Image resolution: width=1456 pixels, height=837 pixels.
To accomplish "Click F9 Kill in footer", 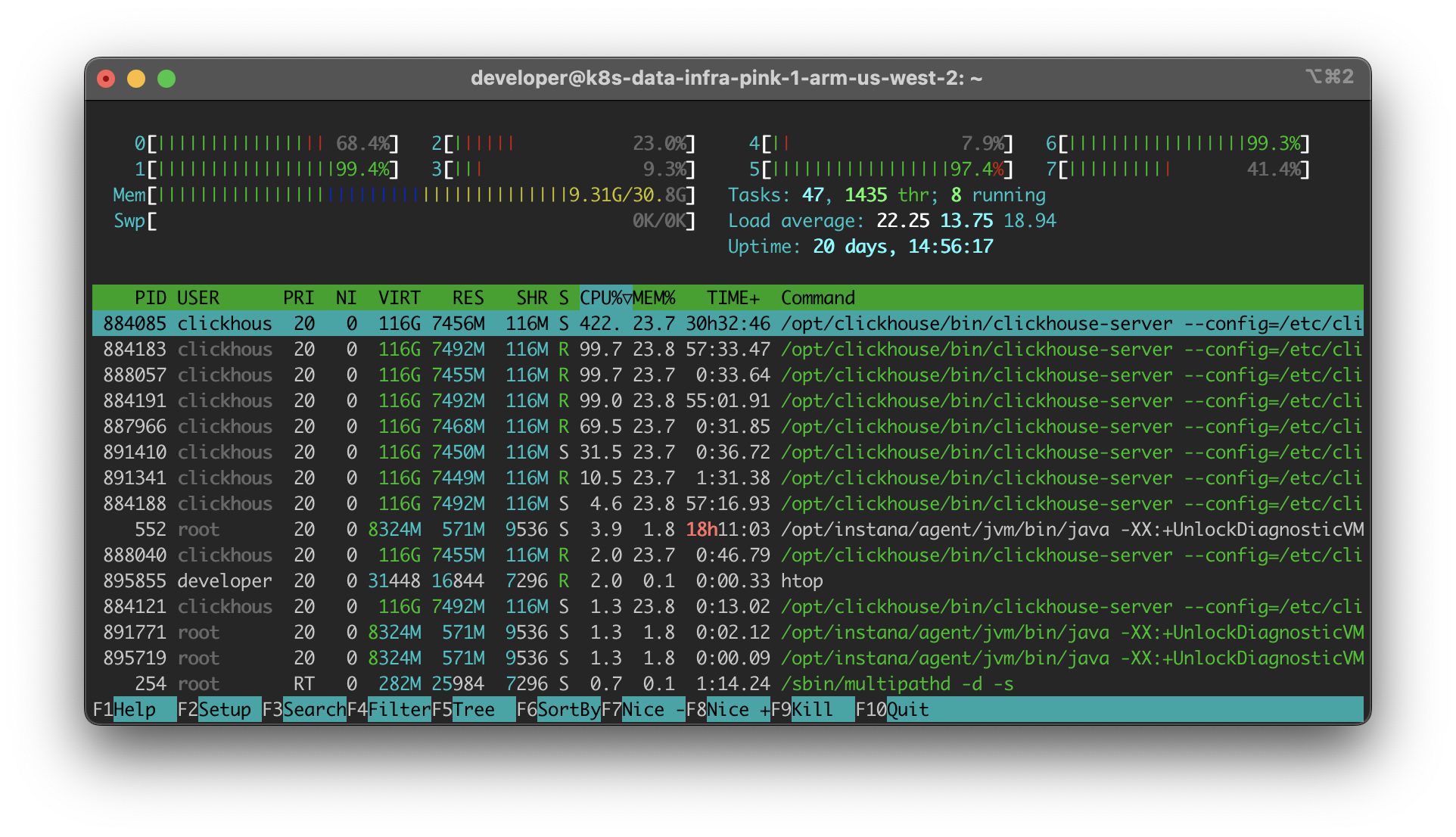I will pos(813,710).
